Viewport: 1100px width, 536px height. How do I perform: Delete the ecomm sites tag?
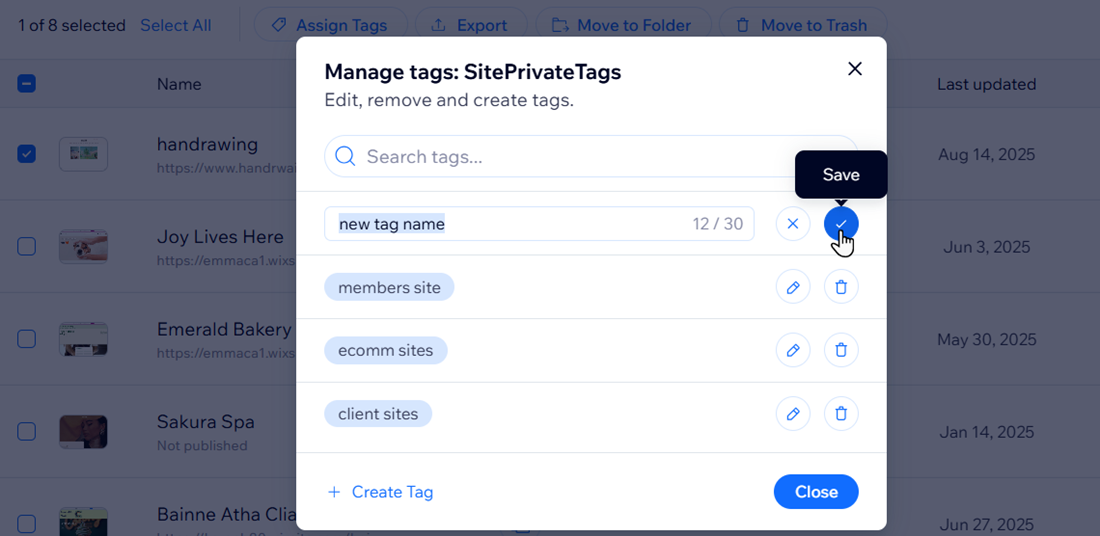pyautogui.click(x=841, y=350)
